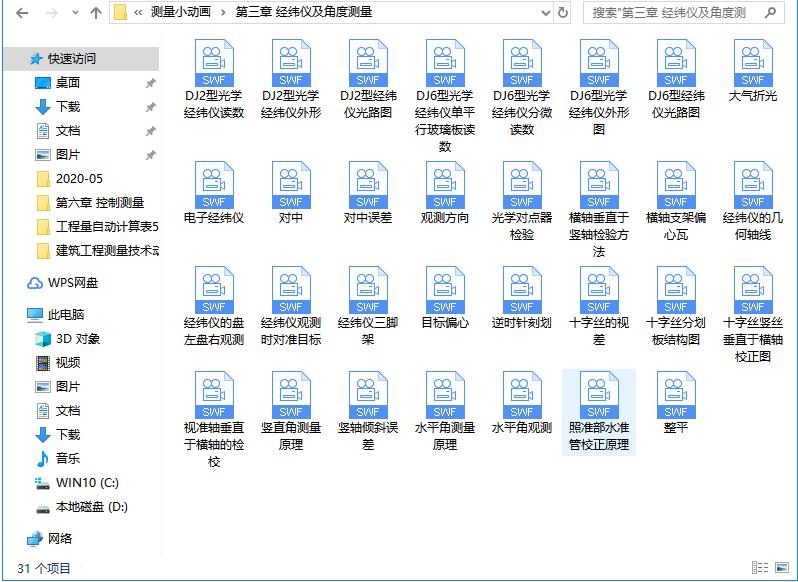The image size is (798, 582).
Task: Go back with the Back arrow
Action: pyautogui.click(x=22, y=13)
